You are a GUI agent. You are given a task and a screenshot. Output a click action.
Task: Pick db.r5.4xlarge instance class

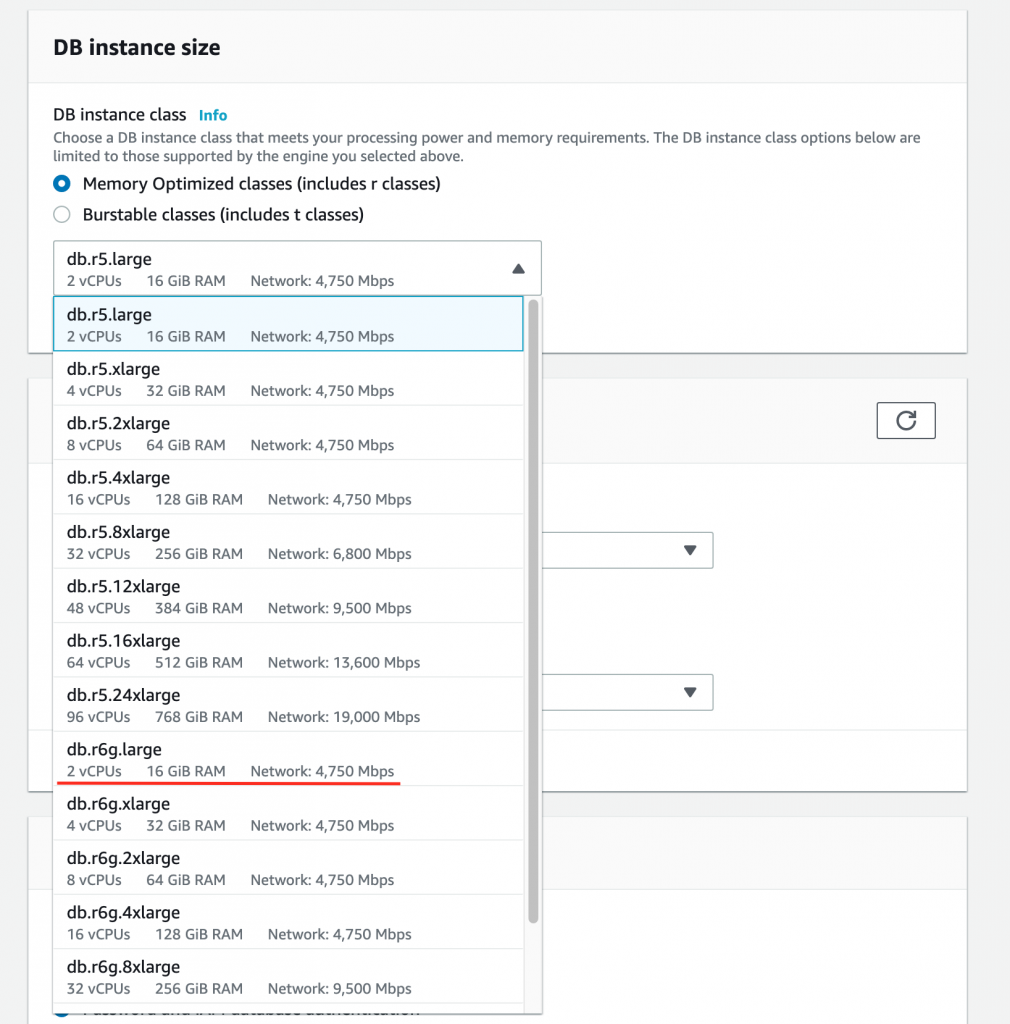(290, 487)
